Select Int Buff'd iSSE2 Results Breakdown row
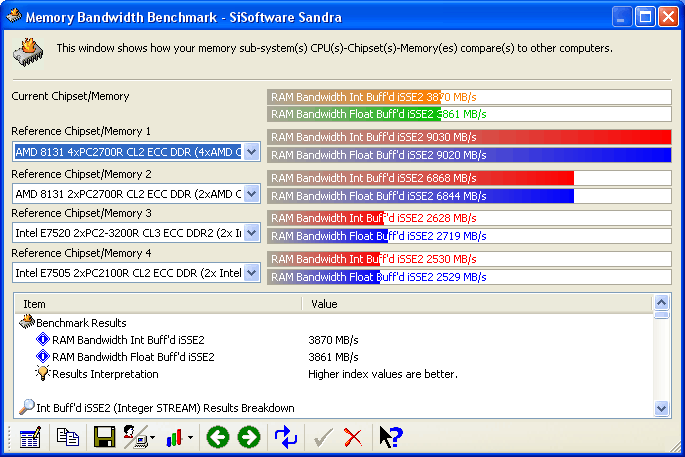Viewport: 685px width, 457px height. [334, 408]
